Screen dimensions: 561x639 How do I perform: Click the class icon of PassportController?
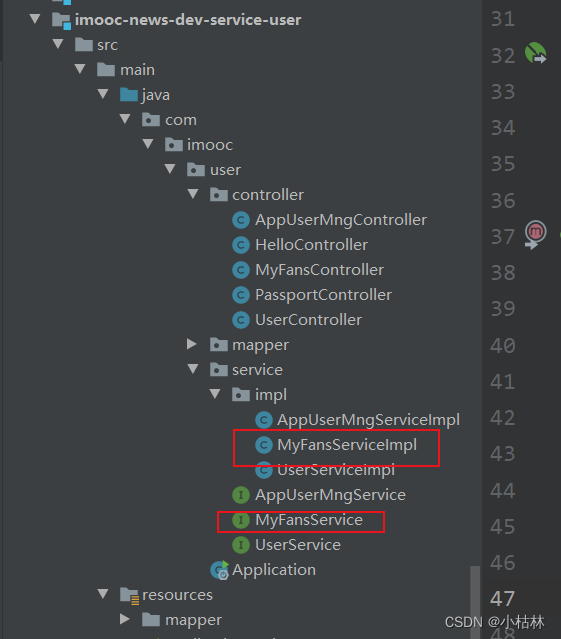point(241,295)
